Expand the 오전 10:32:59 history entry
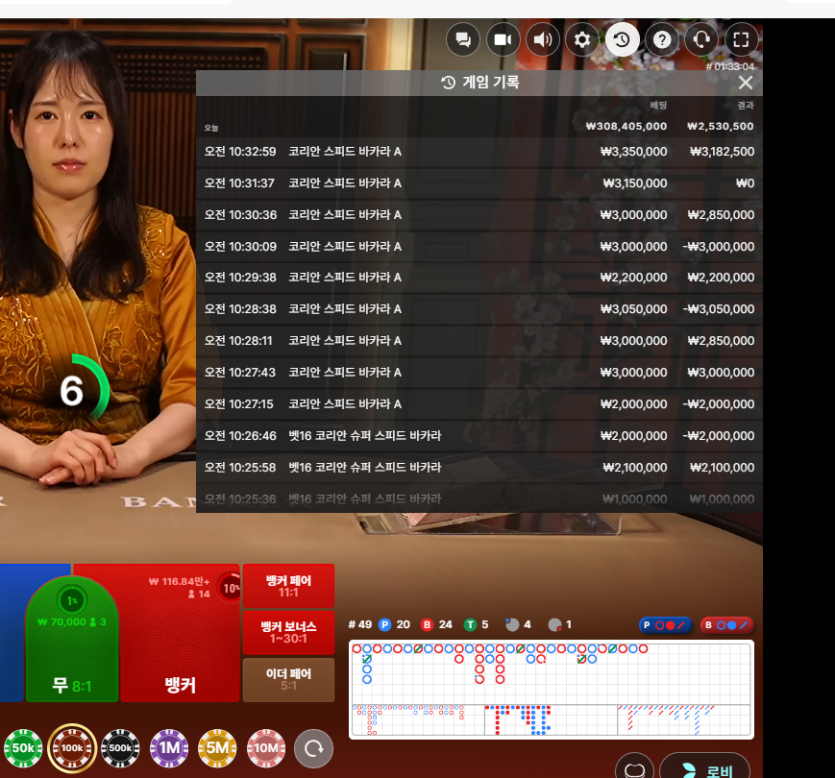This screenshot has height=778, width=835. click(x=479, y=152)
